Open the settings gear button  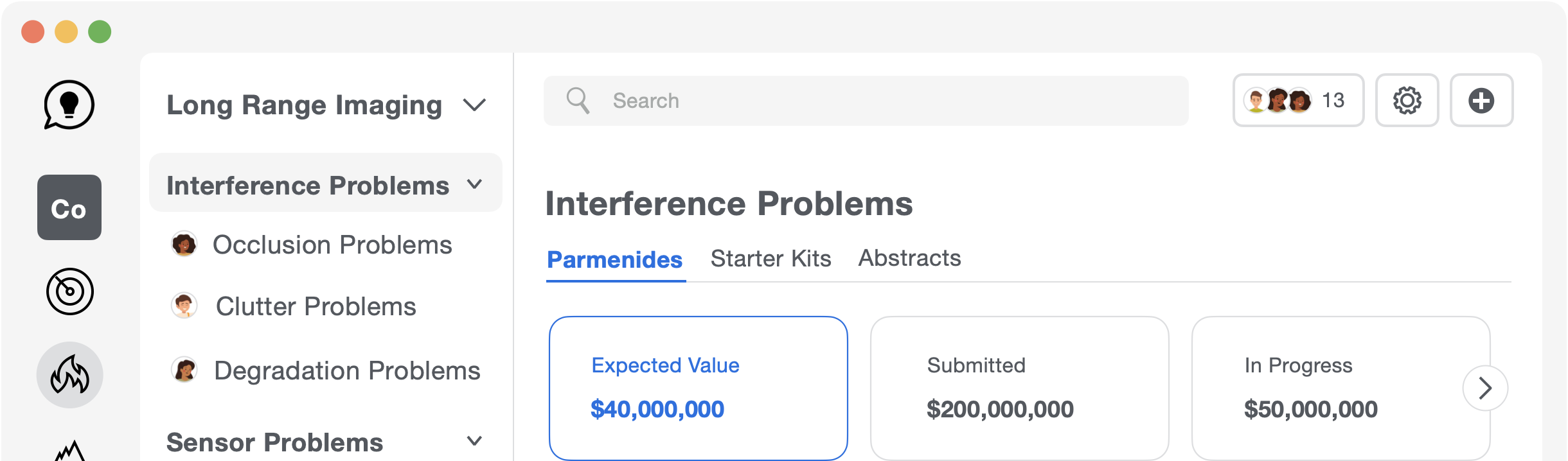coord(1407,100)
